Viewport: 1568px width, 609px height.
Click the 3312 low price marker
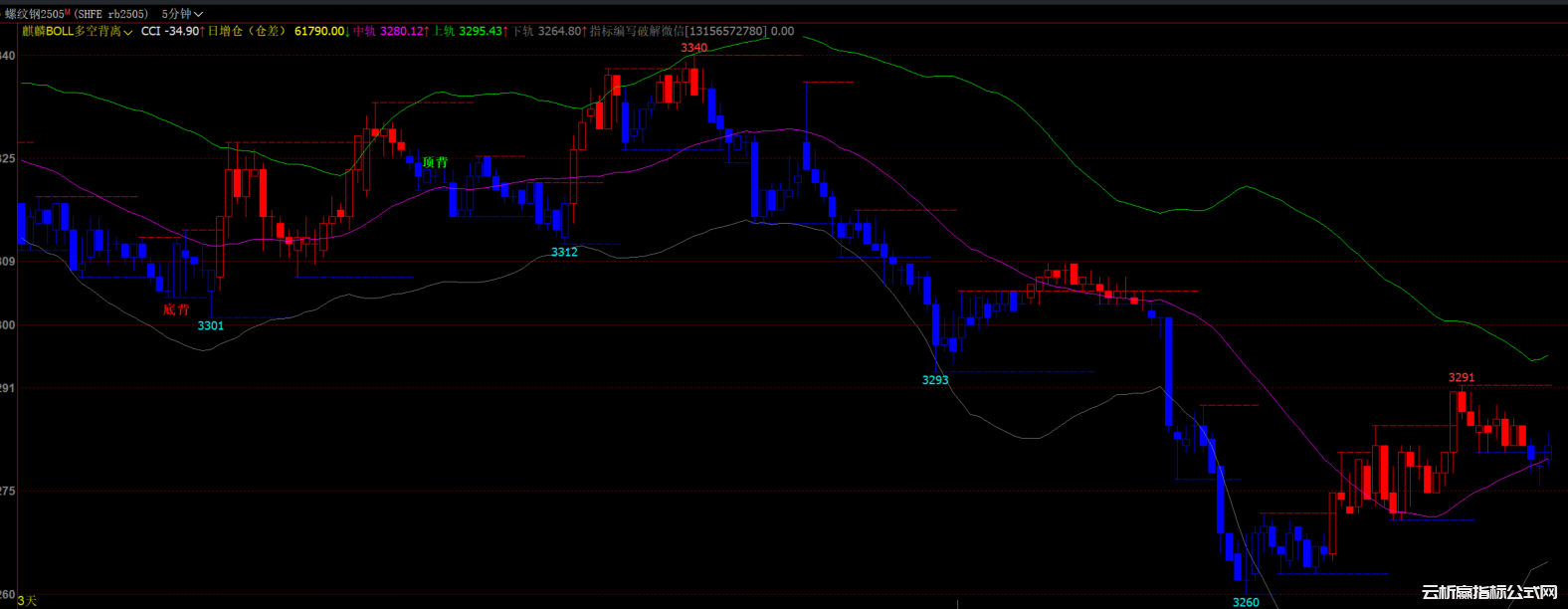tap(564, 252)
